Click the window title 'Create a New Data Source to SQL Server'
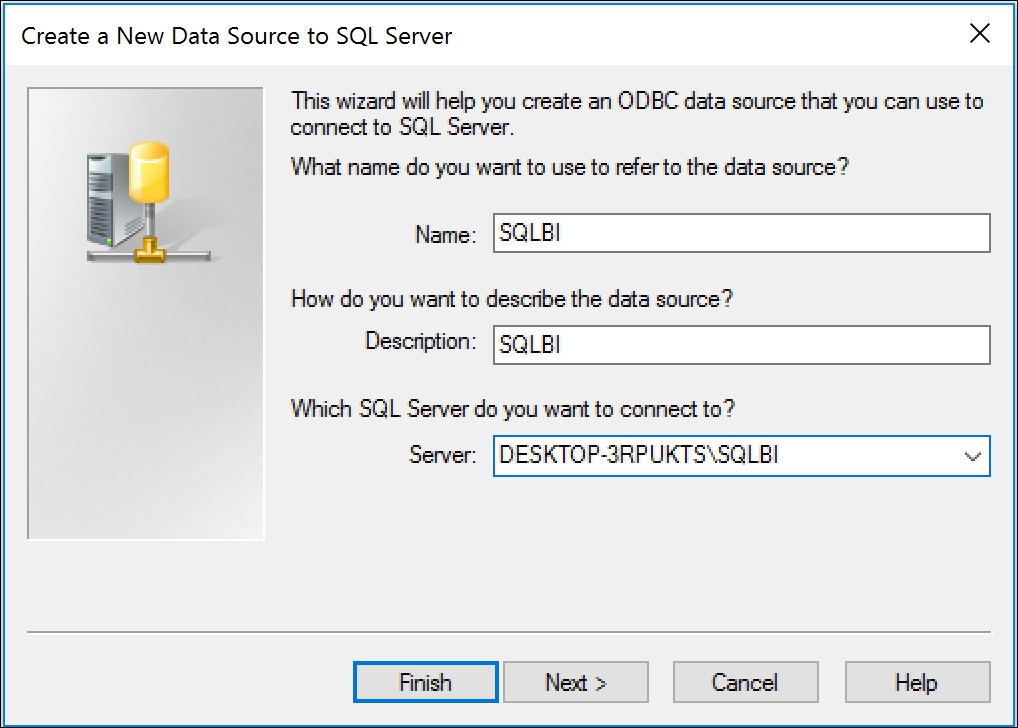The height and width of the screenshot is (728, 1018). pos(236,36)
